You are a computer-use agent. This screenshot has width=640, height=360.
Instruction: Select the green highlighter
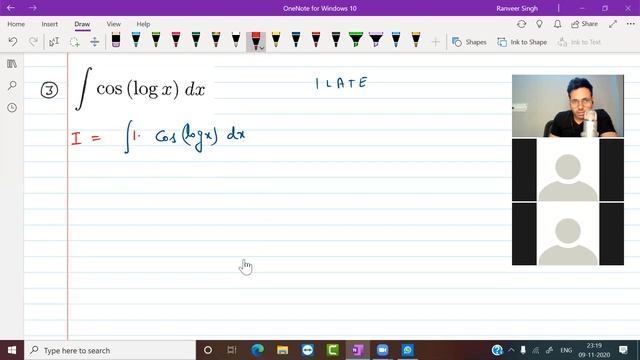[x=356, y=40]
